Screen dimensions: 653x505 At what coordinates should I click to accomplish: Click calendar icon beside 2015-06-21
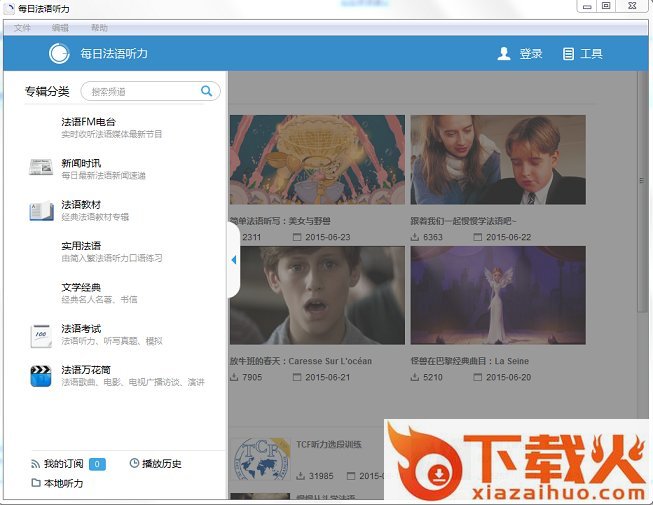pos(297,377)
